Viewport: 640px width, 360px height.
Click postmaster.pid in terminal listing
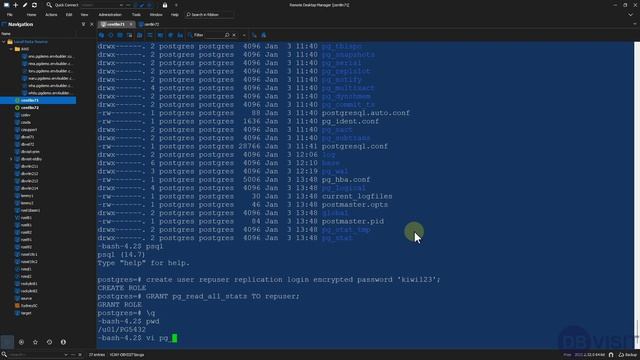coord(353,221)
